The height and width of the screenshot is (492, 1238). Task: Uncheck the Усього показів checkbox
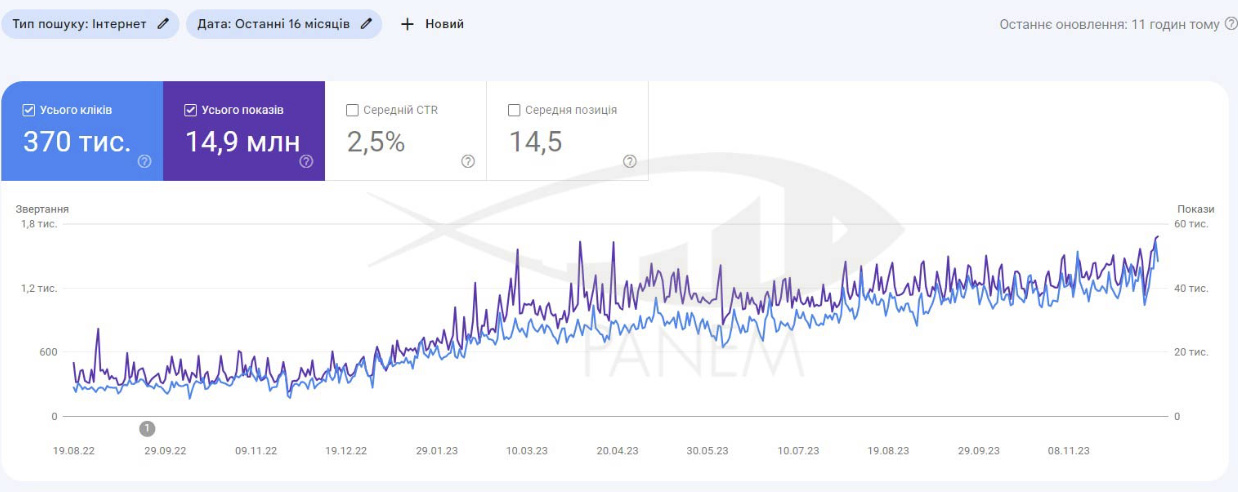pyautogui.click(x=190, y=110)
